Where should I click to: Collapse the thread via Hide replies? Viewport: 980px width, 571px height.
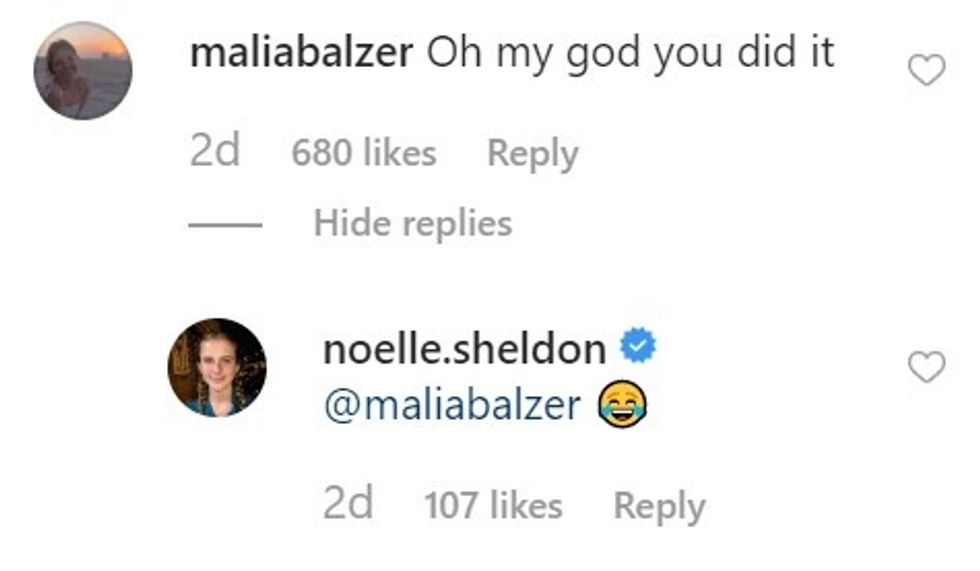coord(412,223)
